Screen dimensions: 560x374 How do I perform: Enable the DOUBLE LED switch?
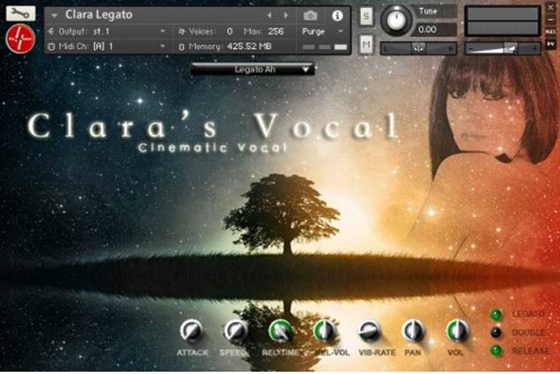pyautogui.click(x=496, y=333)
